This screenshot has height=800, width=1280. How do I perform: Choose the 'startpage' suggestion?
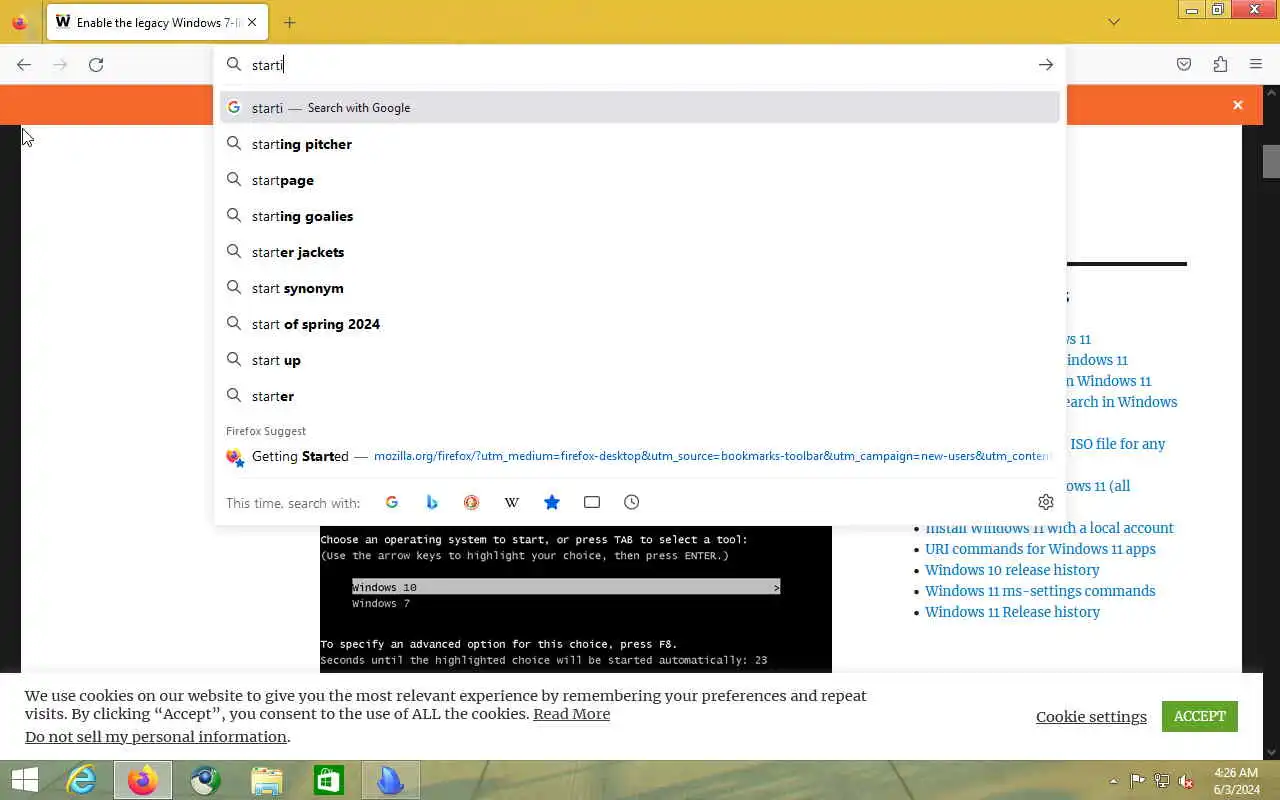(640, 180)
